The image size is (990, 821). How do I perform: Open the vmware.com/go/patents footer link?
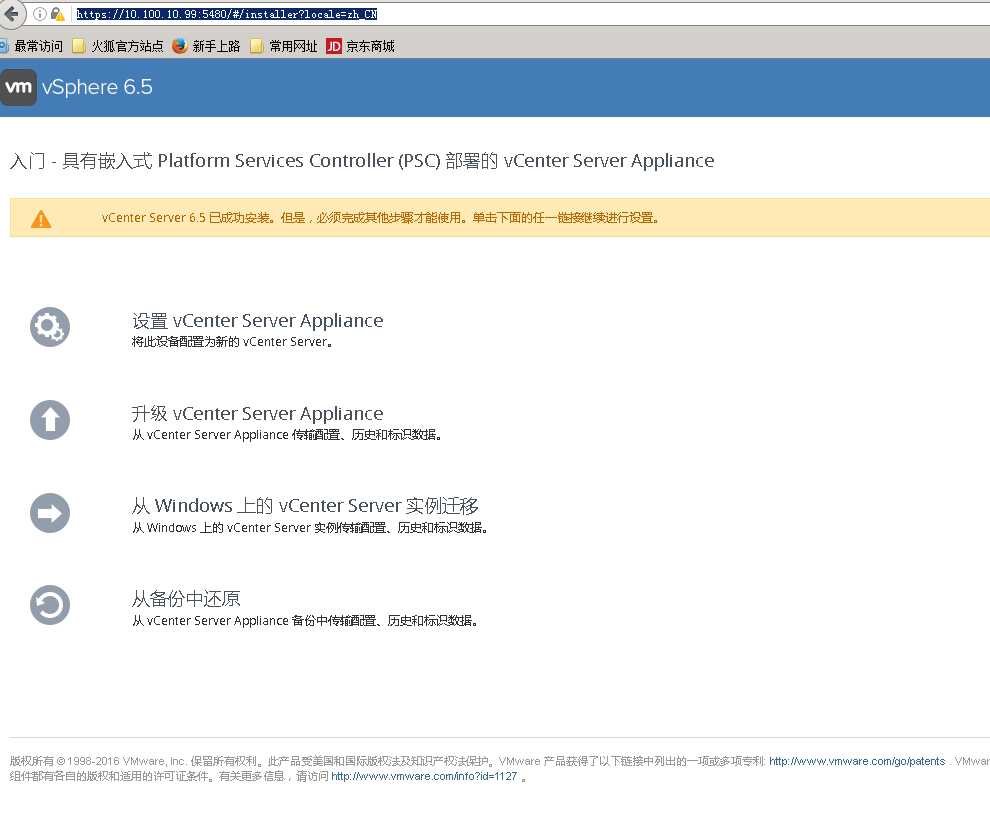pyautogui.click(x=857, y=762)
